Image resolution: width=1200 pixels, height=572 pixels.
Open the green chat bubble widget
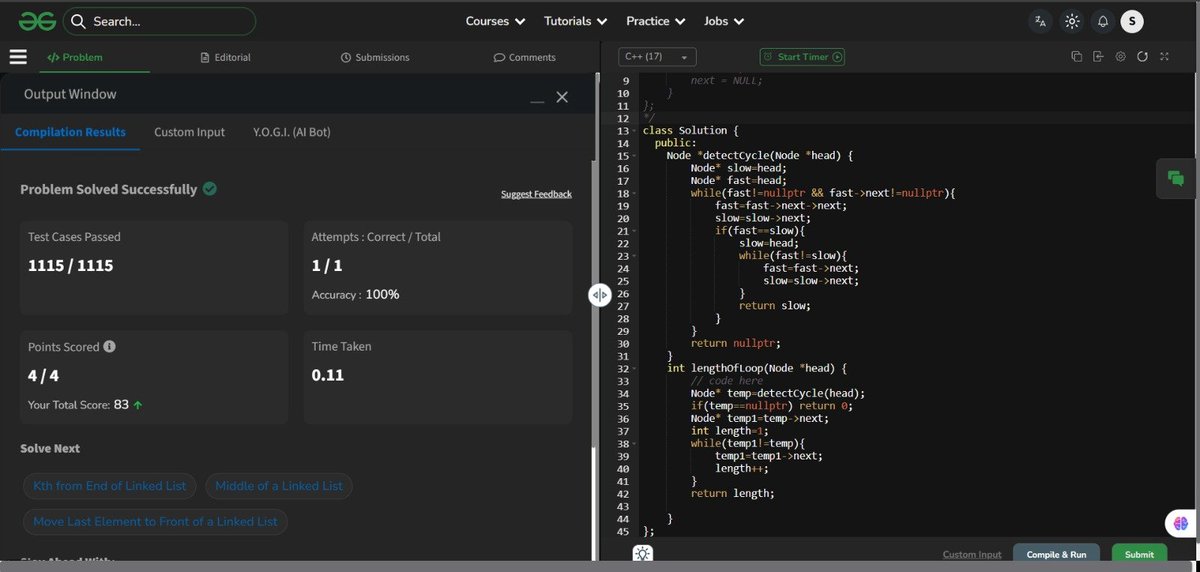coord(1176,179)
